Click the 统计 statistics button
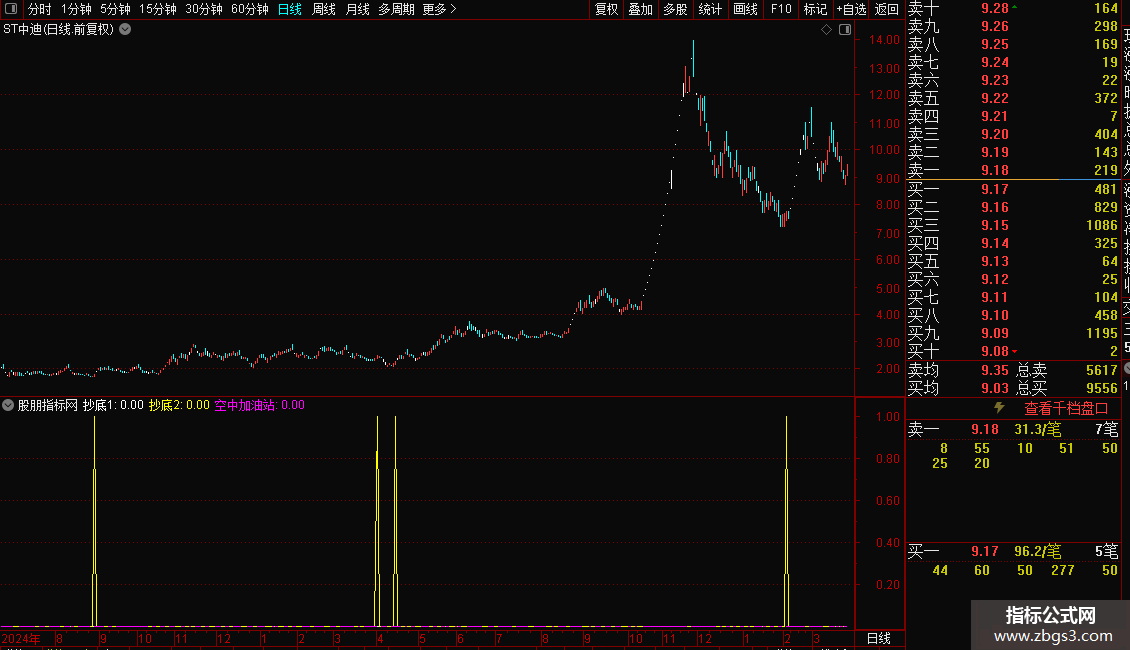 710,9
